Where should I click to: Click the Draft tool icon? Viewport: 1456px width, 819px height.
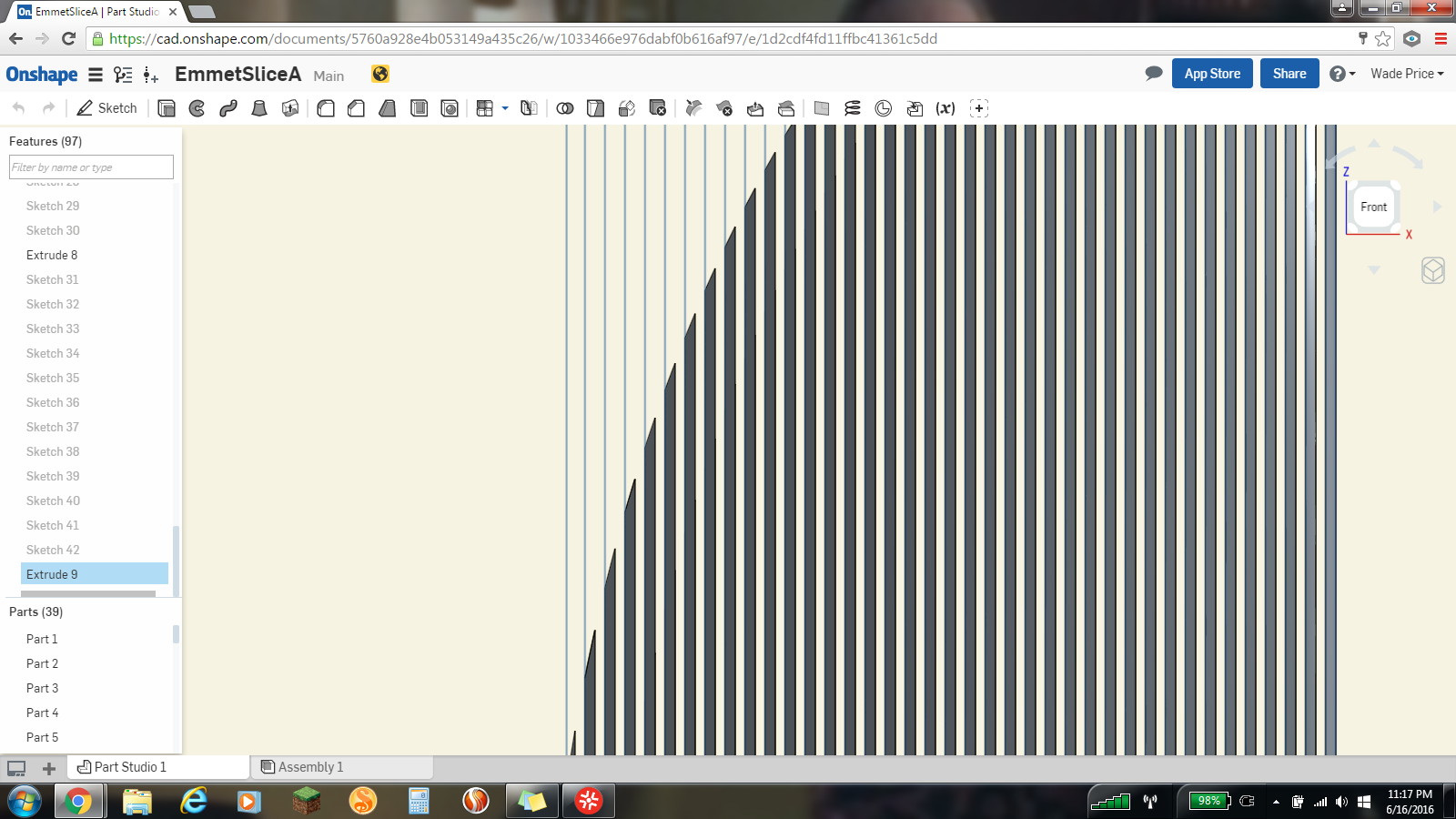(388, 108)
